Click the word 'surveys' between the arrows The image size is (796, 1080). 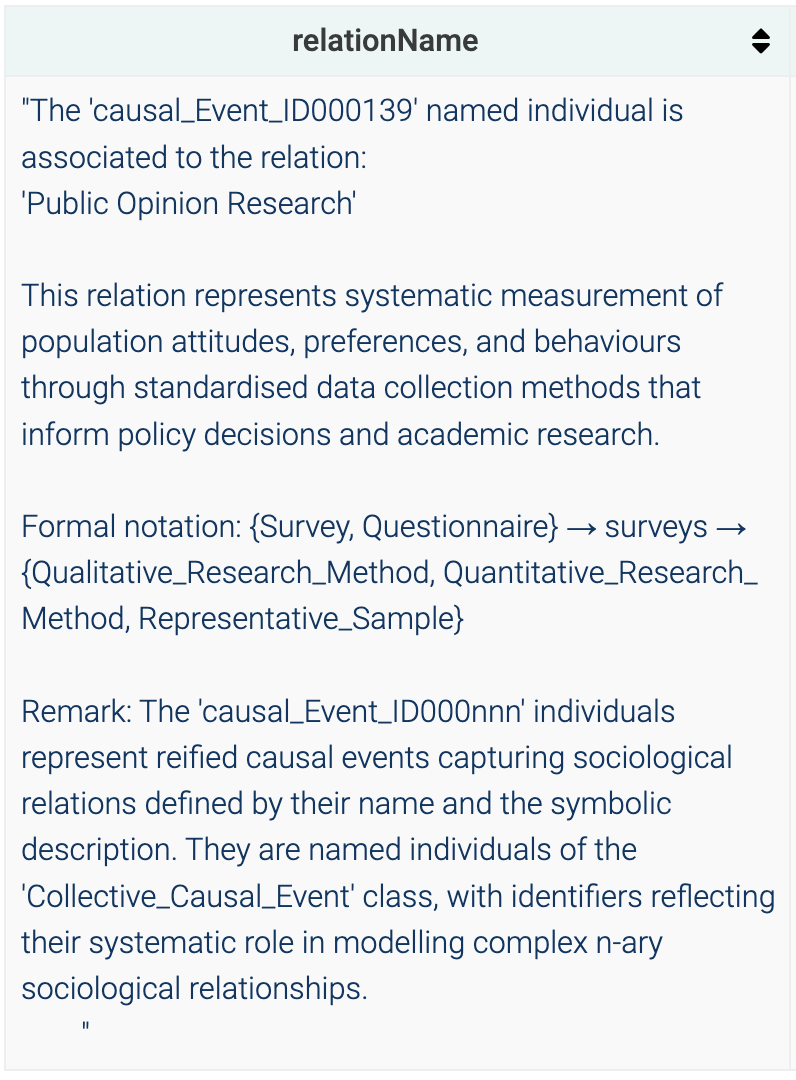tap(656, 527)
